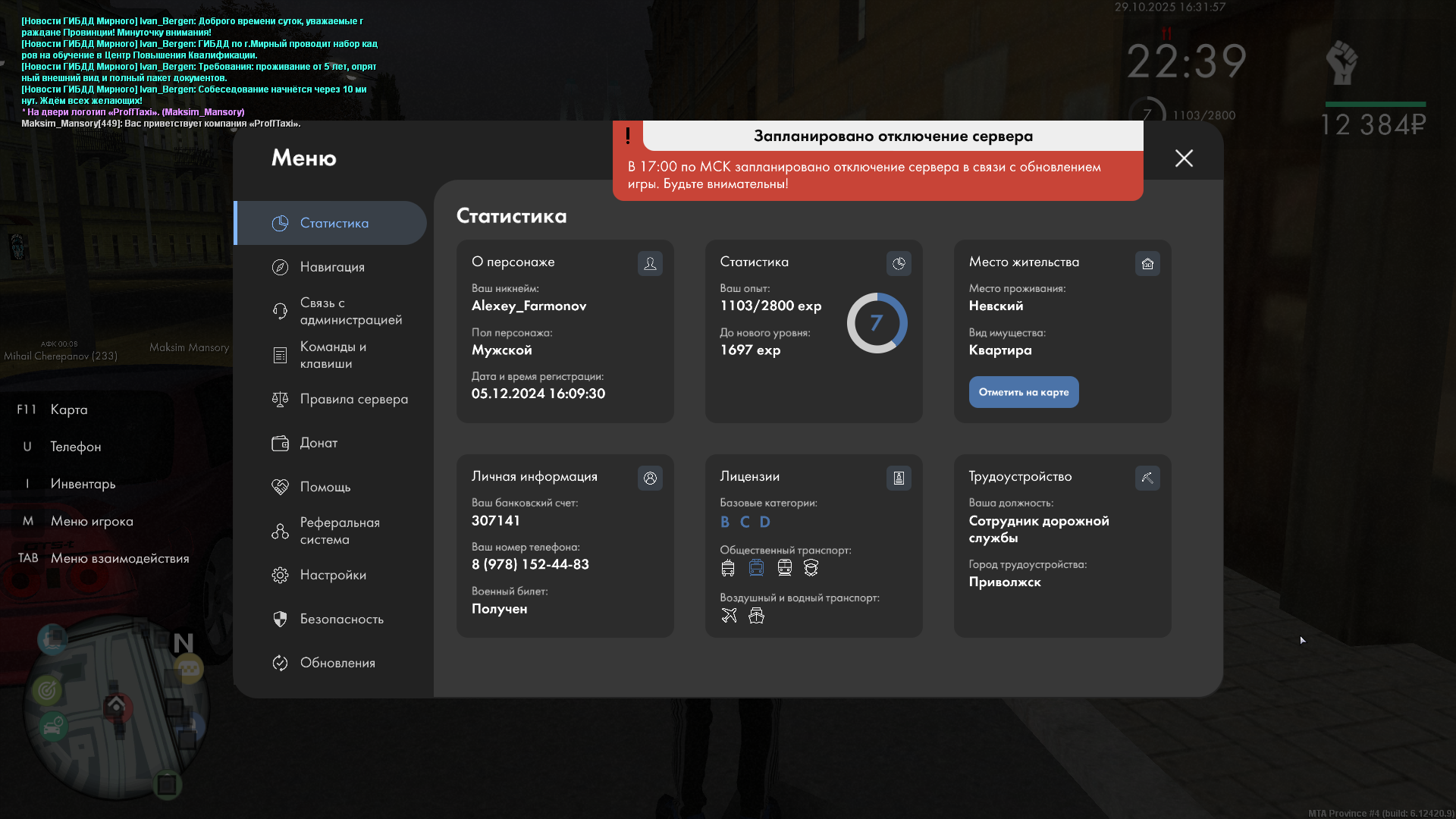Open the Навигация menu section
The width and height of the screenshot is (1456, 819).
[331, 267]
